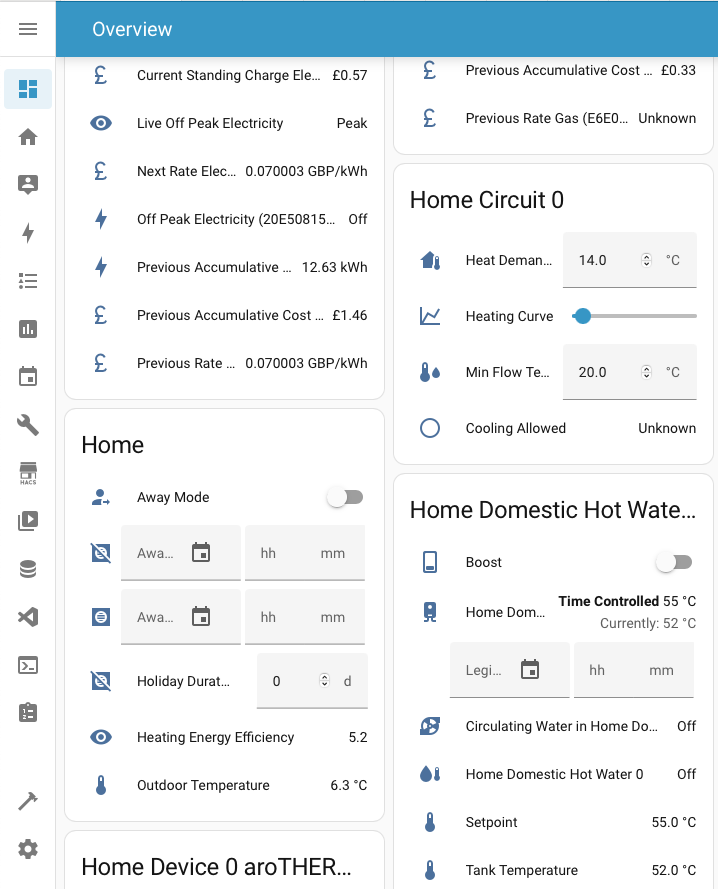Screen dimensions: 718x889
Task: Open HACS store sidebar icon
Action: pos(28,473)
